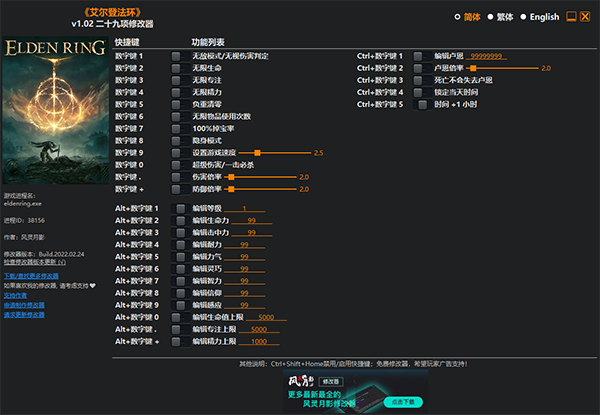Enable 无限生命 toggle
This screenshot has height=415, width=600.
179,68
